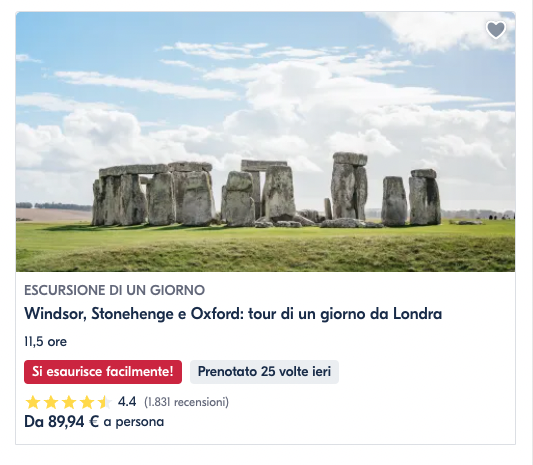Add tour to favorites with heart icon
This screenshot has width=533, height=465.
click(496, 30)
